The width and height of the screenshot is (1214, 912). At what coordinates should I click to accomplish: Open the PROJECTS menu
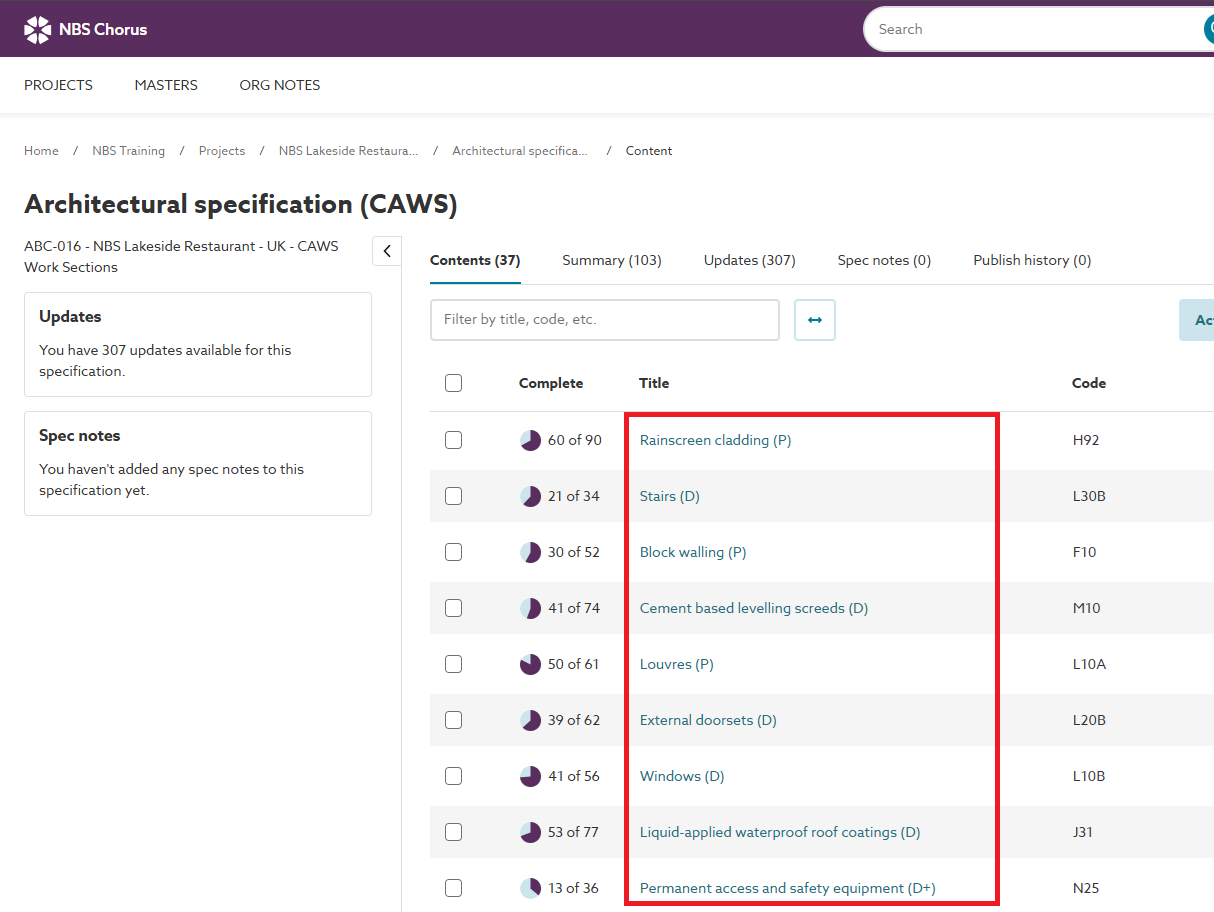point(58,85)
